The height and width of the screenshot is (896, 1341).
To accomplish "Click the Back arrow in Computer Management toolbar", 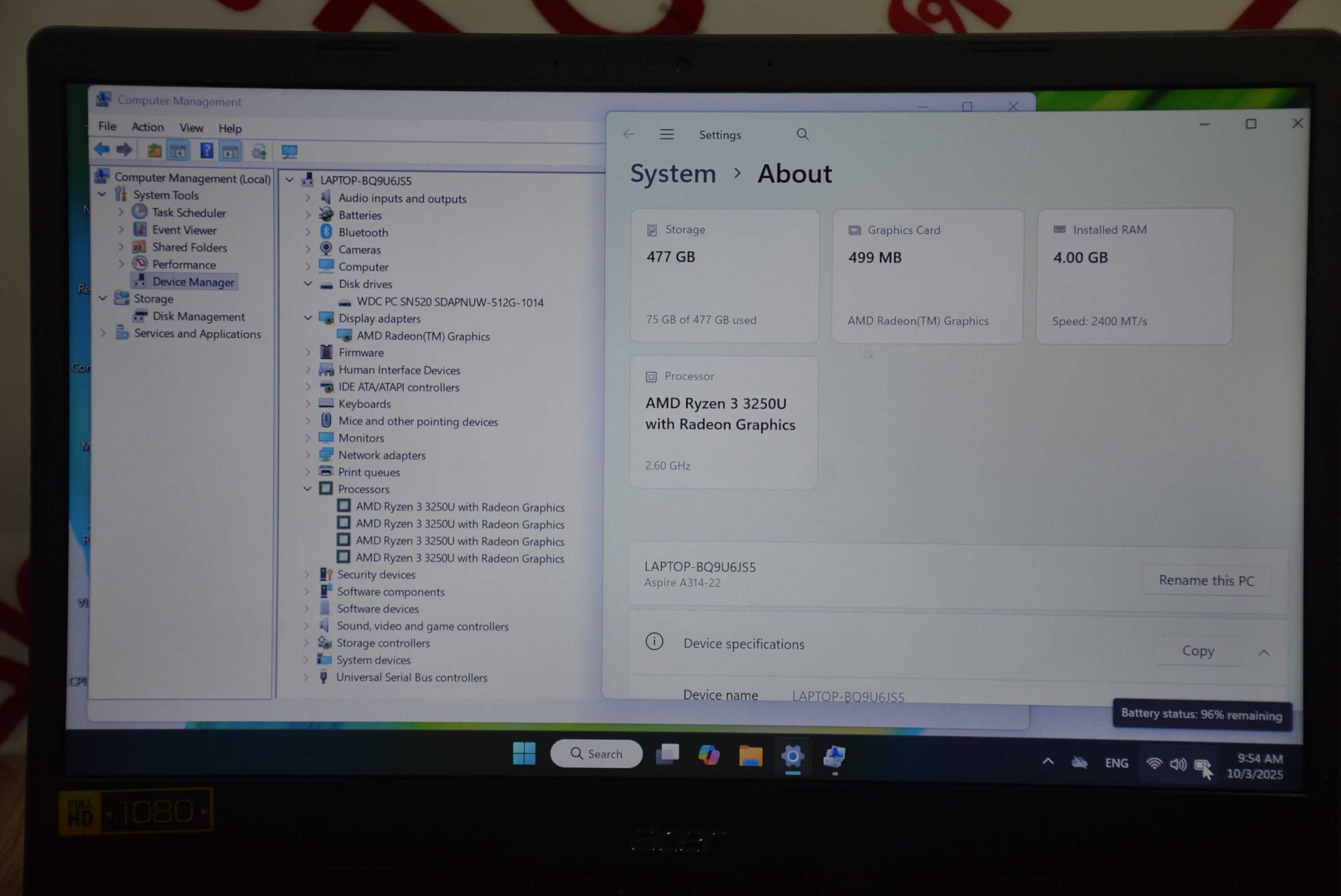I will coord(102,150).
